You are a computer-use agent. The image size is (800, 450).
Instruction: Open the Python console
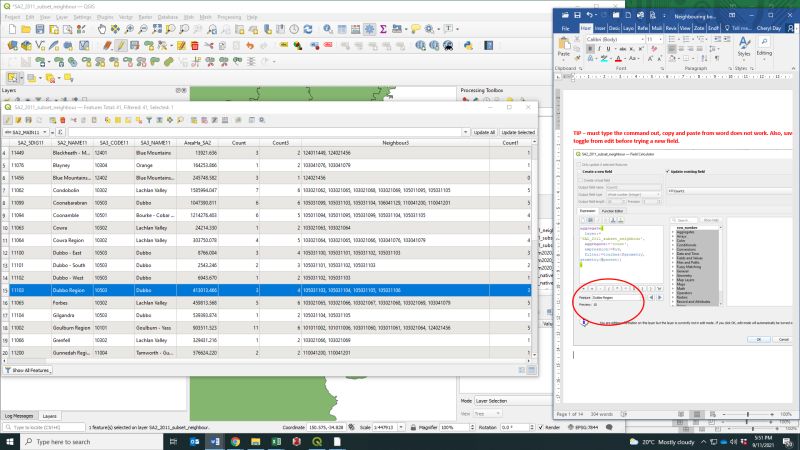[468, 46]
